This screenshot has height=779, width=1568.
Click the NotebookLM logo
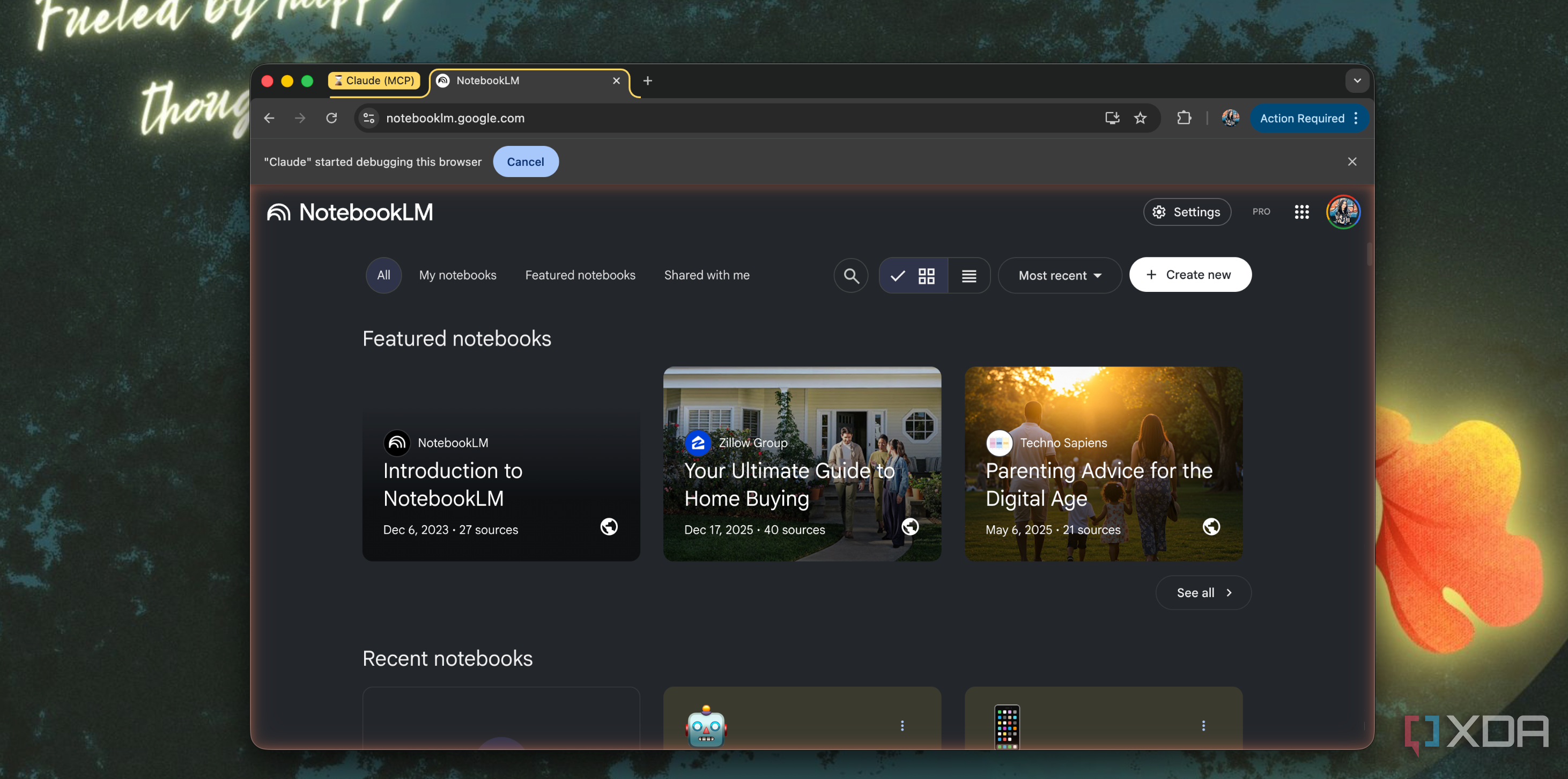(350, 212)
